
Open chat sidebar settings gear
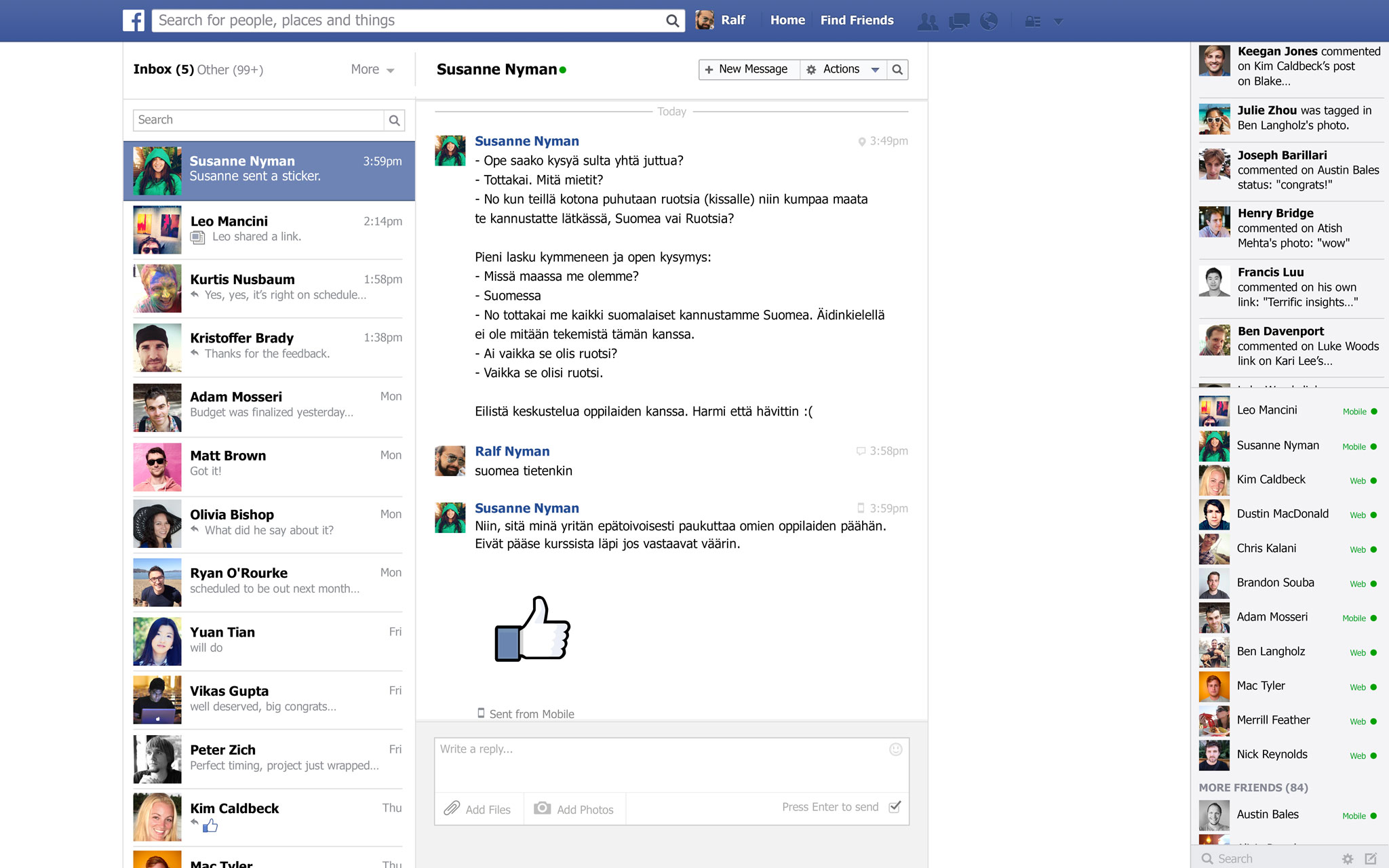click(1347, 859)
